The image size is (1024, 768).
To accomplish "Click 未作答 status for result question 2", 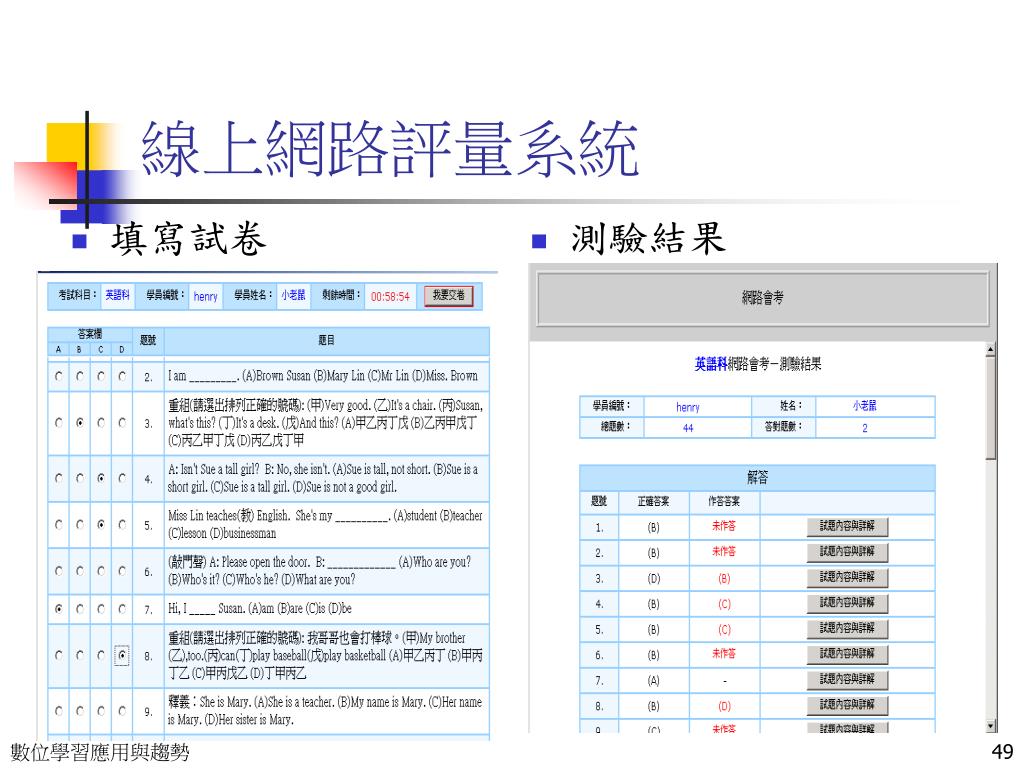I will pos(724,551).
